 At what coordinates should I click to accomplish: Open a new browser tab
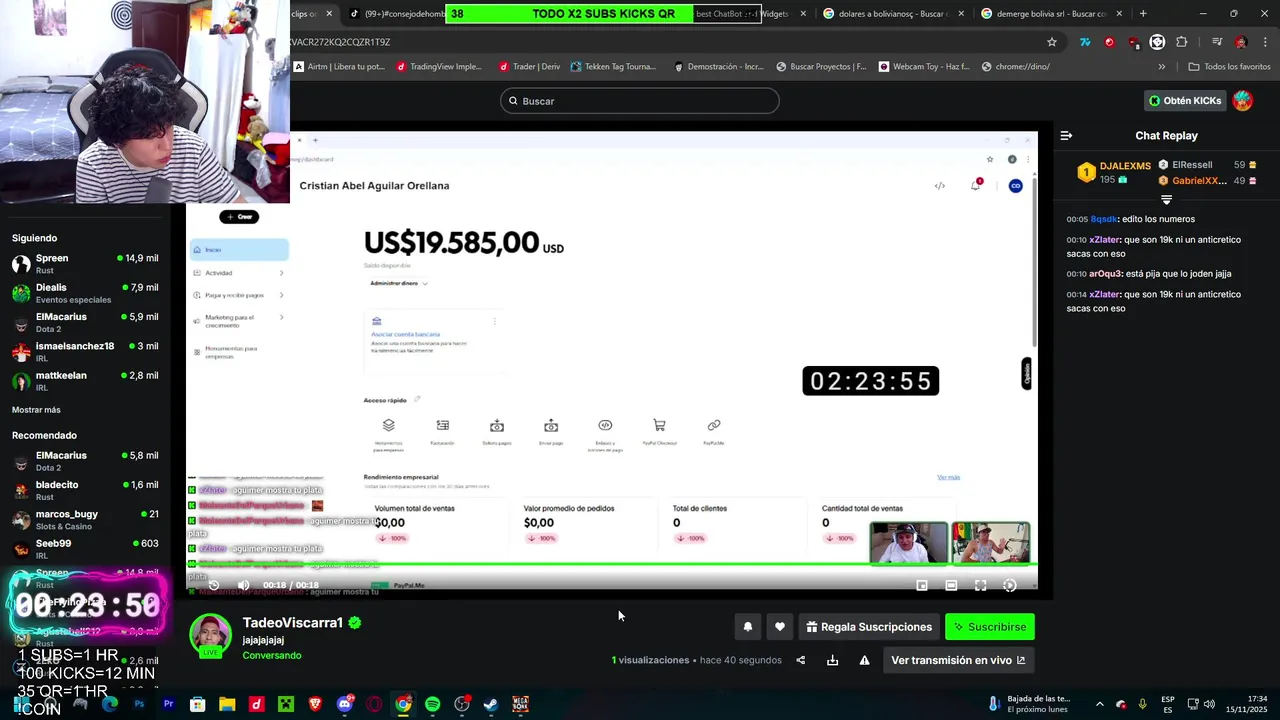coord(1143,14)
